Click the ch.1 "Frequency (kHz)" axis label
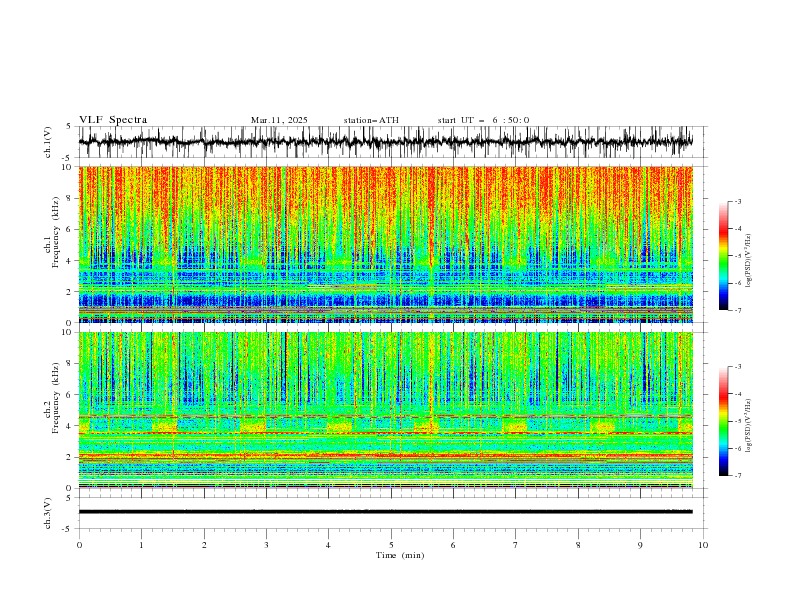This screenshot has height=612, width=792. tap(56, 232)
